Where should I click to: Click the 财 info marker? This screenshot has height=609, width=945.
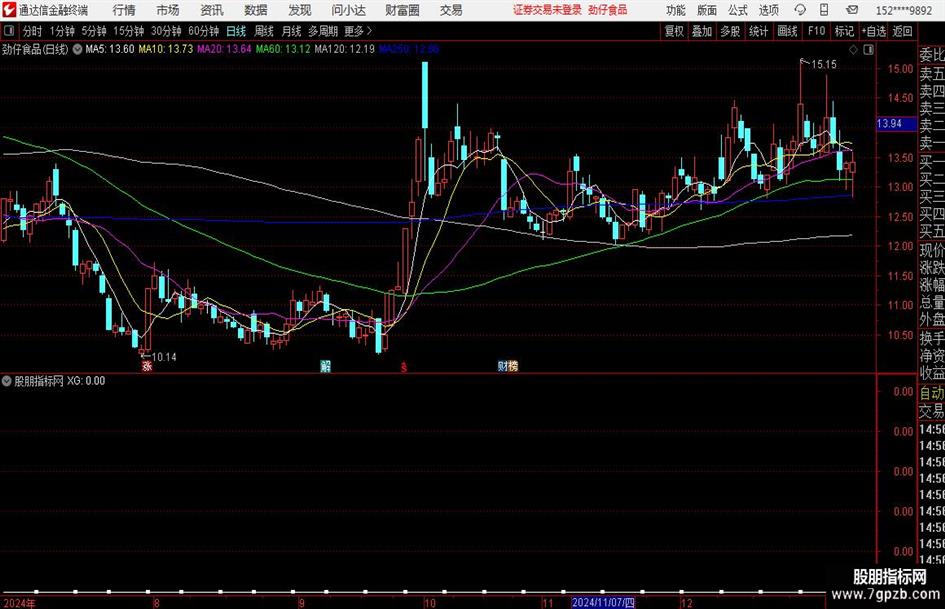point(503,366)
